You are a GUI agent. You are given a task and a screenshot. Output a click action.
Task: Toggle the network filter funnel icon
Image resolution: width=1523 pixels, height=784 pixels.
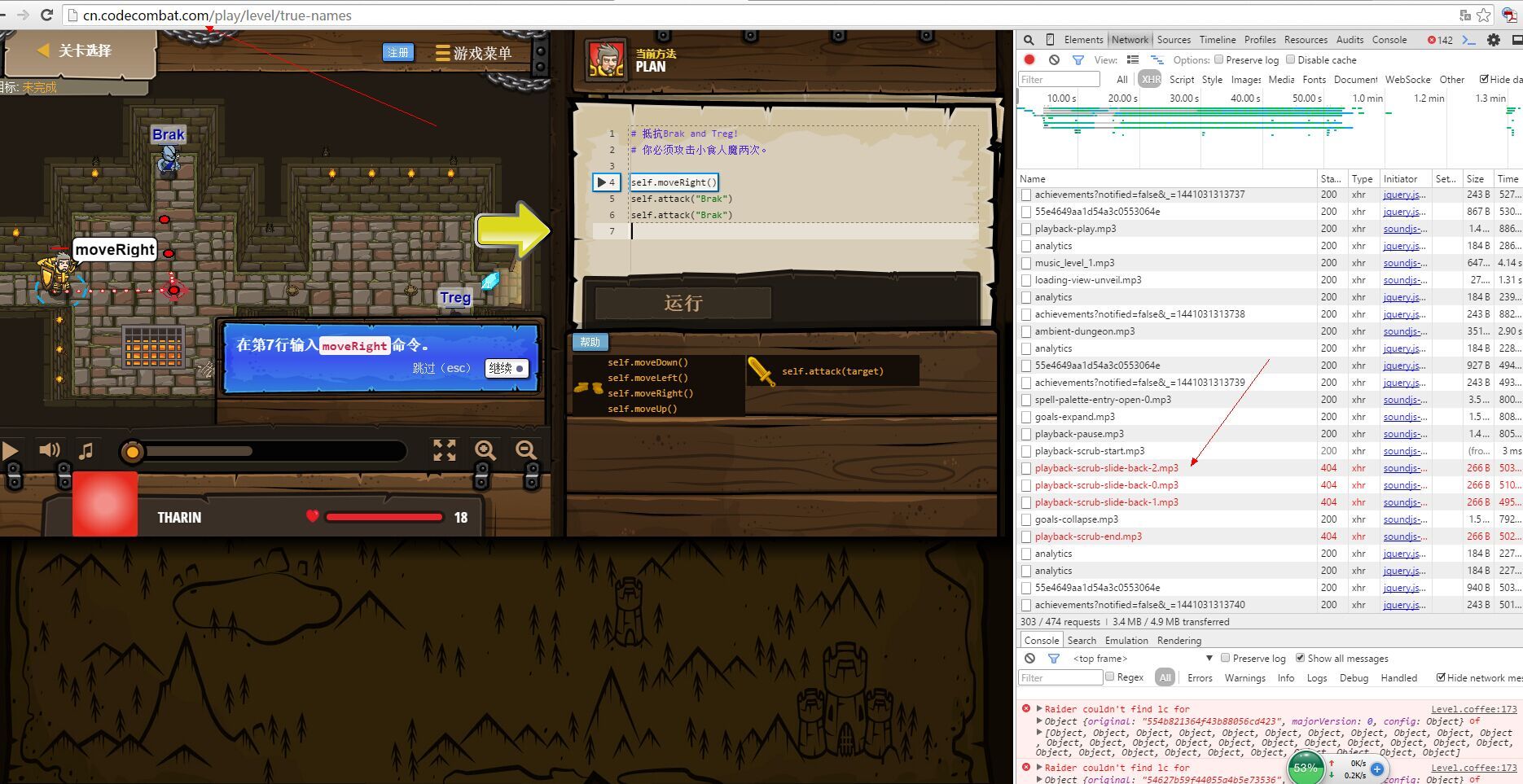tap(1078, 59)
